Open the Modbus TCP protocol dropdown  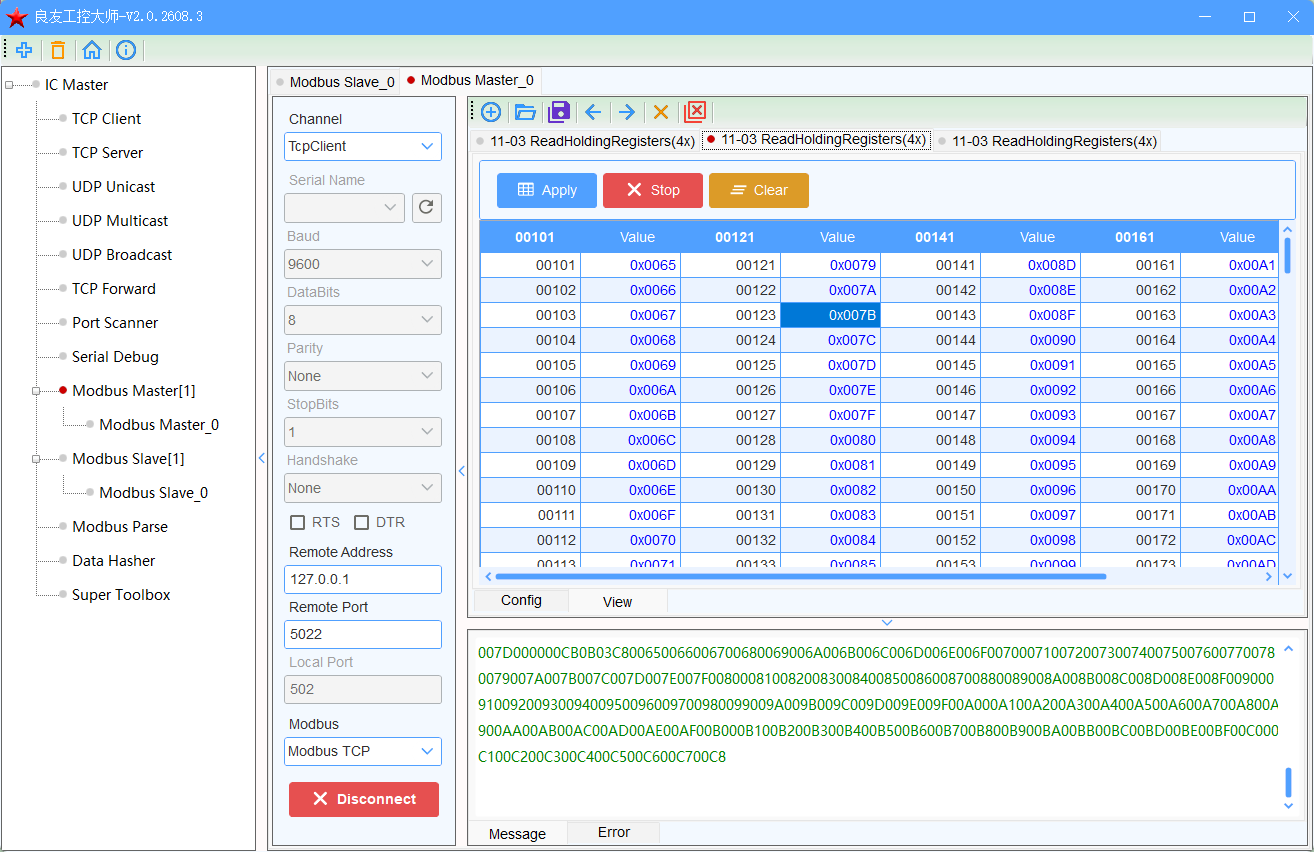363,751
